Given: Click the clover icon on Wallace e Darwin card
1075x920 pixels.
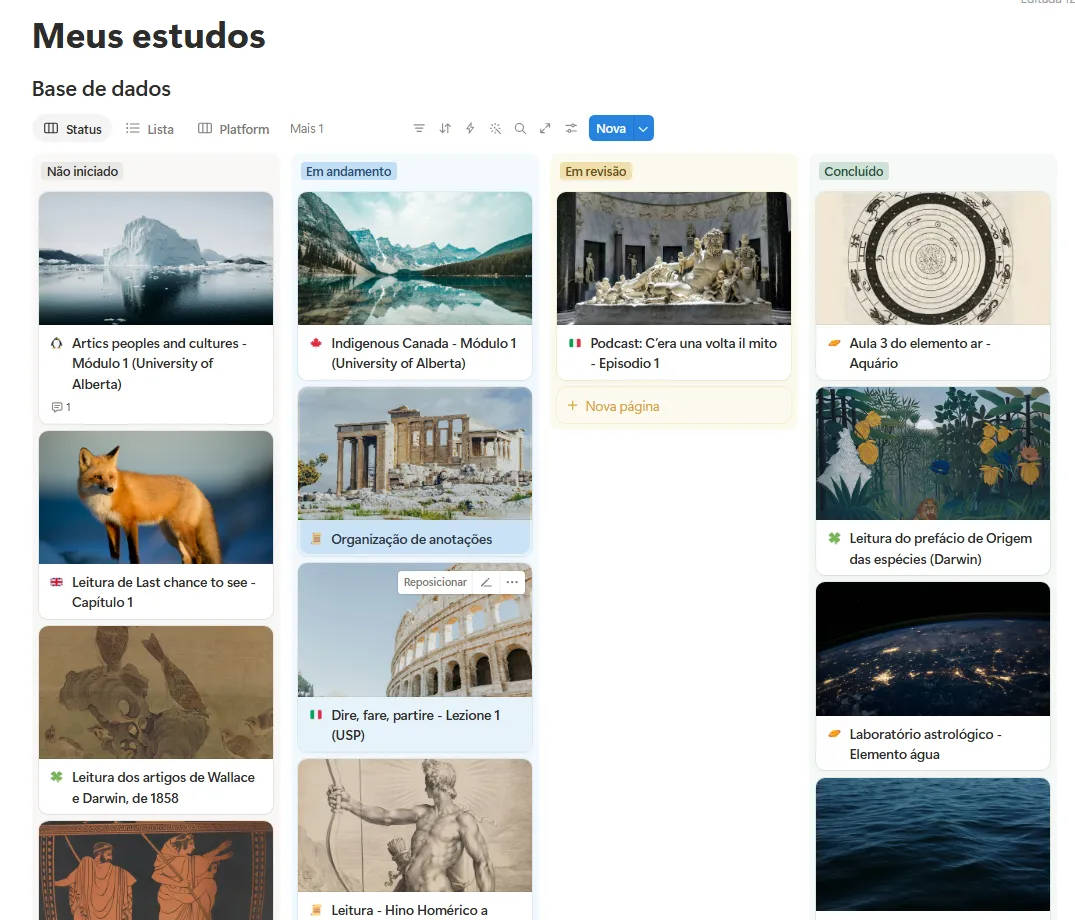Looking at the screenshot, I should (x=57, y=777).
